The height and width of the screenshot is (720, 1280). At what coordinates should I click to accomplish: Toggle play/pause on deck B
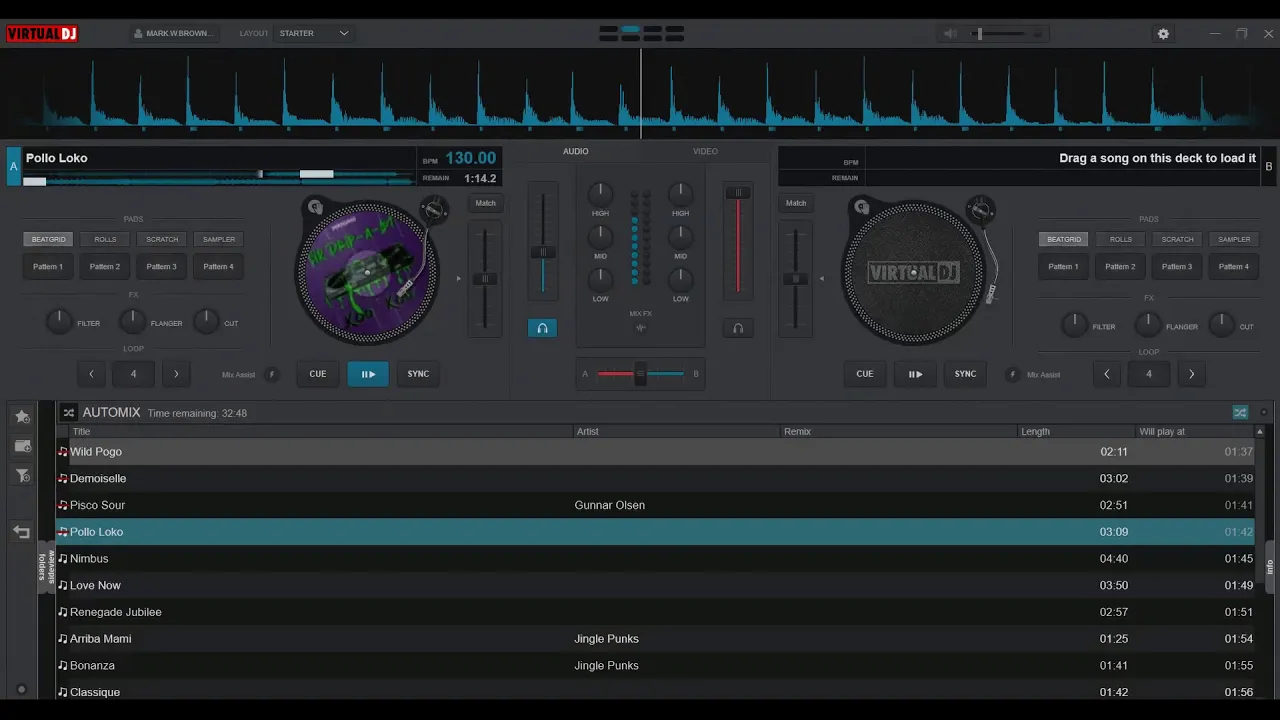pos(915,374)
